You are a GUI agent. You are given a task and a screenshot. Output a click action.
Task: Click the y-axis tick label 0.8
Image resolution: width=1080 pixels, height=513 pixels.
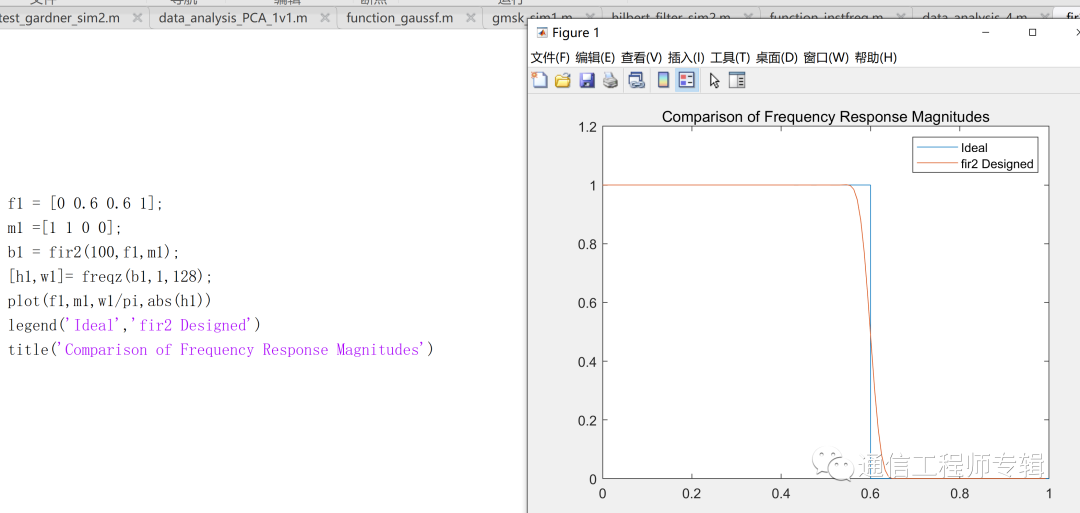pos(586,244)
